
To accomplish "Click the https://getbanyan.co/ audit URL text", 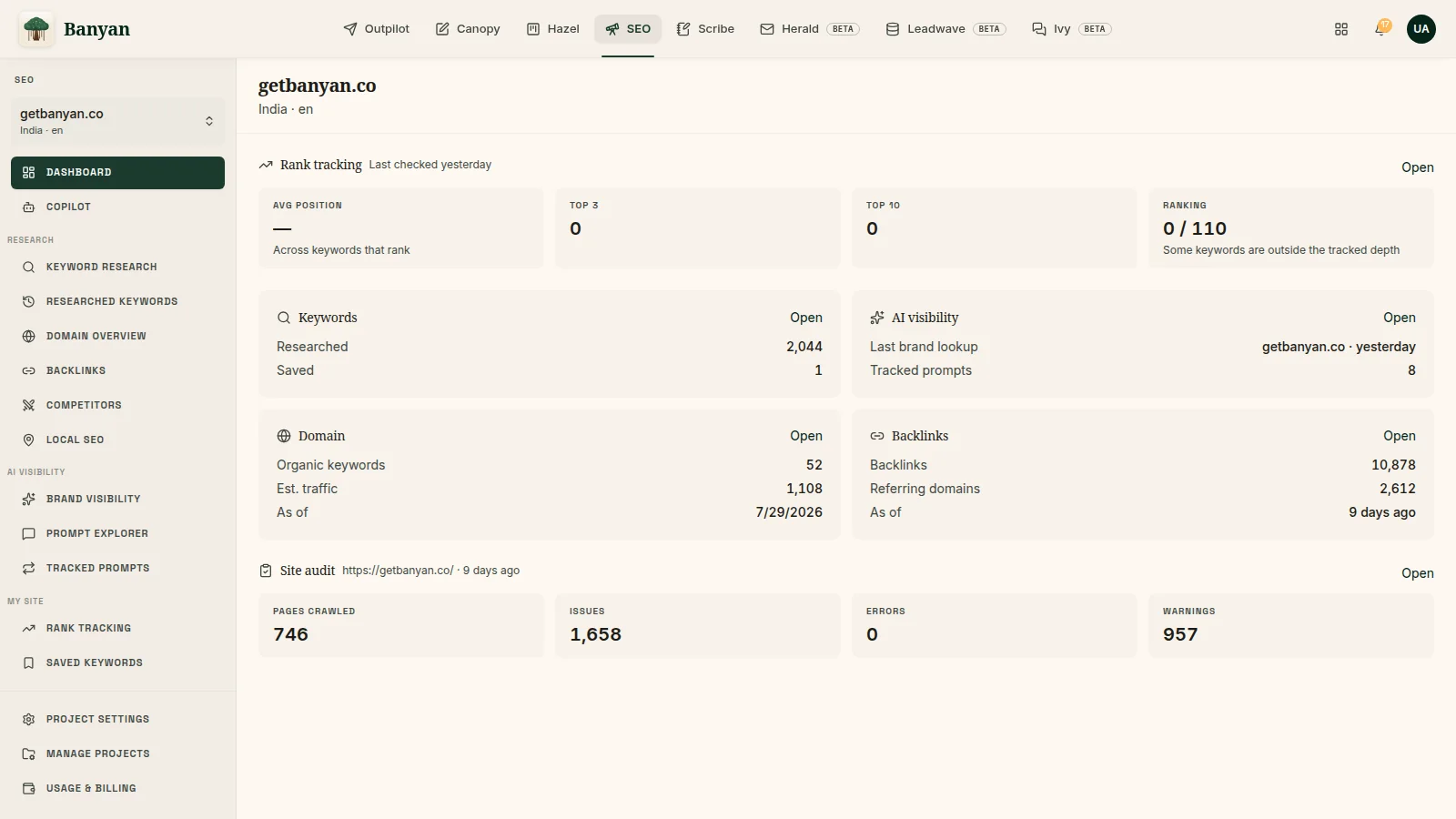I will click(398, 571).
